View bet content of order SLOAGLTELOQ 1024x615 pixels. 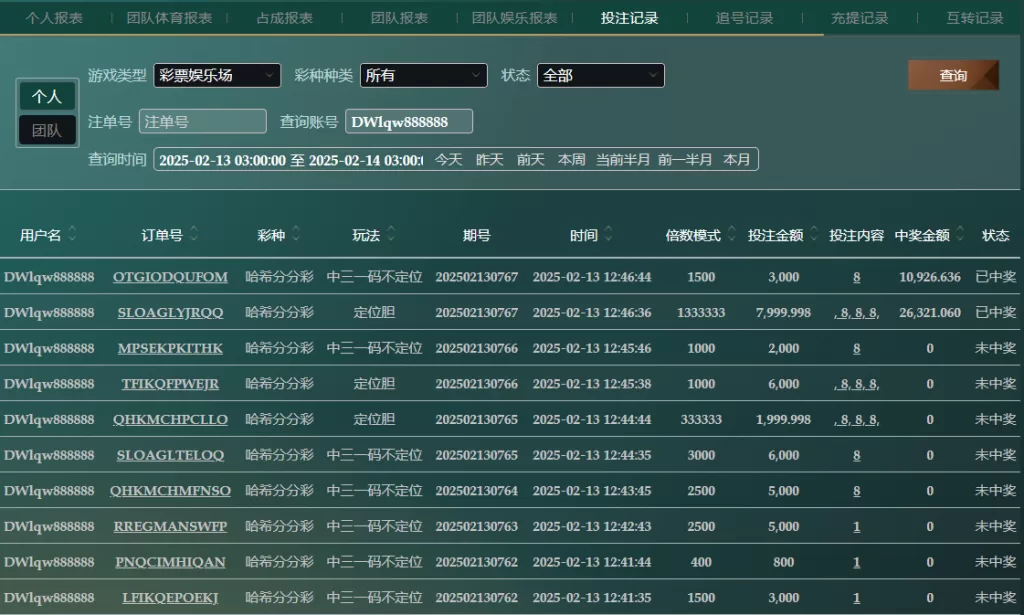856,455
